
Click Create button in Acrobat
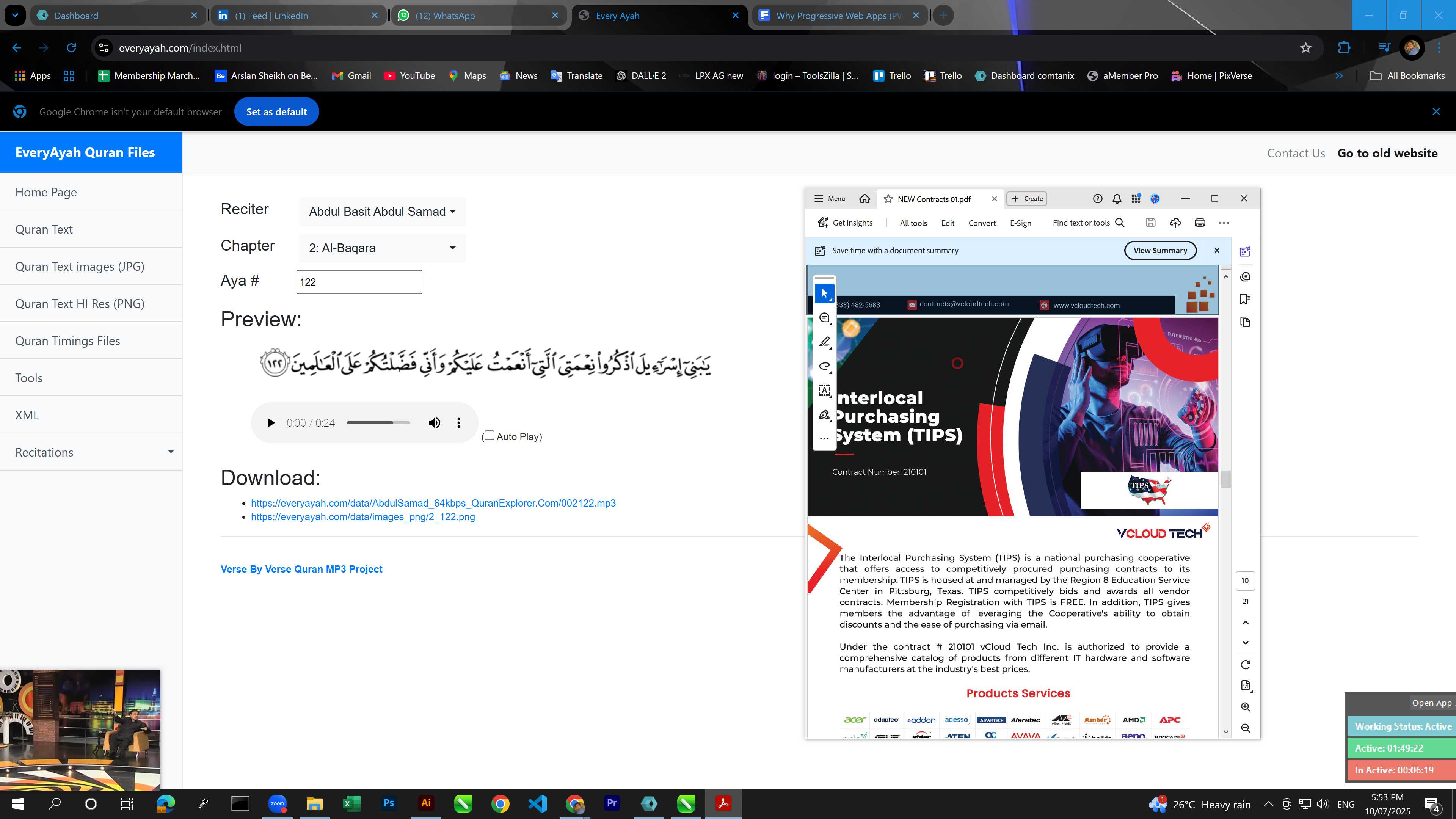tap(1028, 198)
